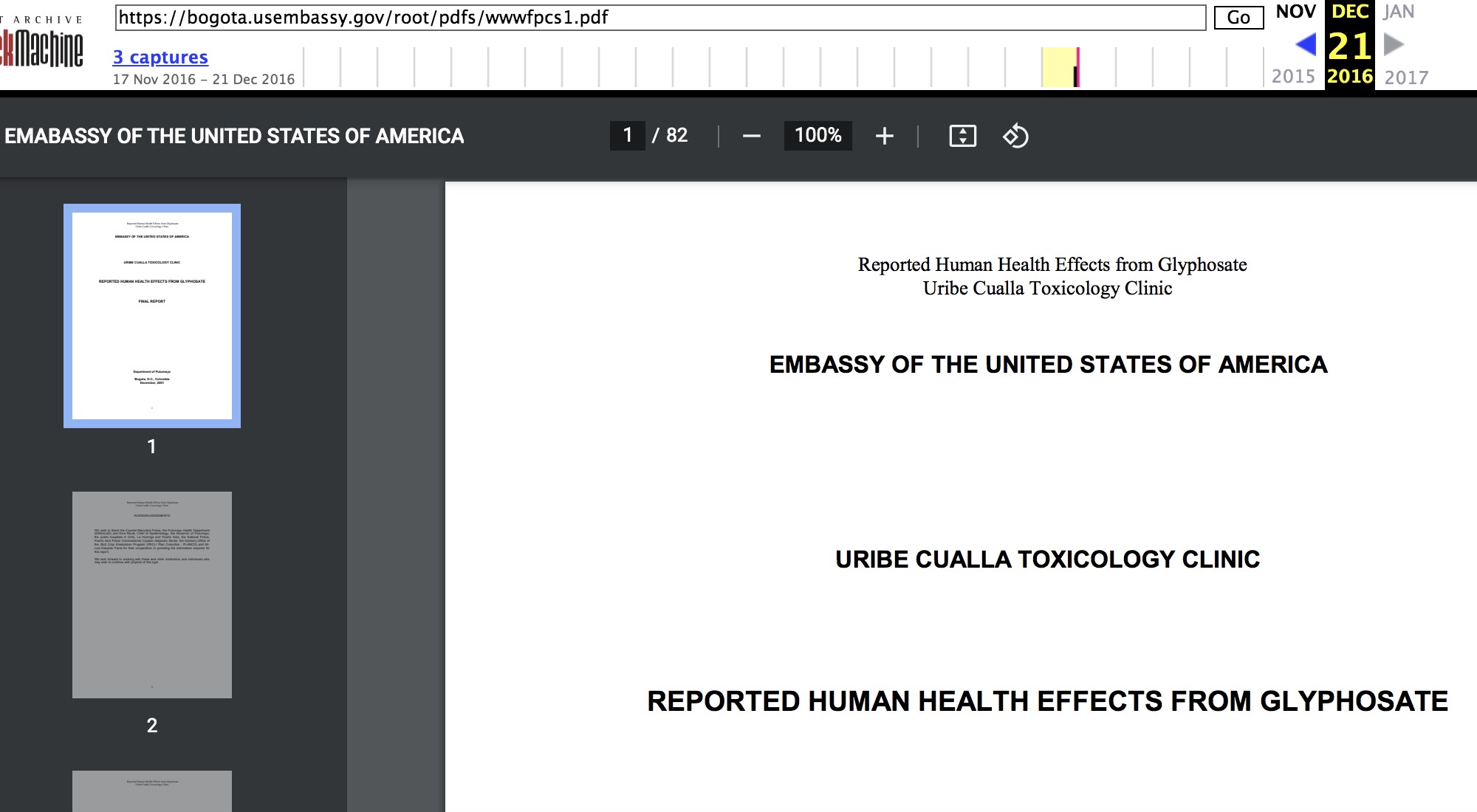Click the Embassy of the United States heading
The width and height of the screenshot is (1477, 812).
[x=1049, y=365]
